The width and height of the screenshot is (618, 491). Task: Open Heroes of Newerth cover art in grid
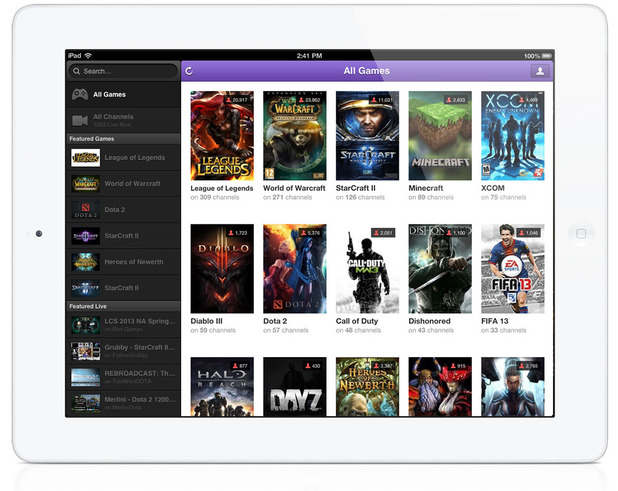click(x=367, y=387)
